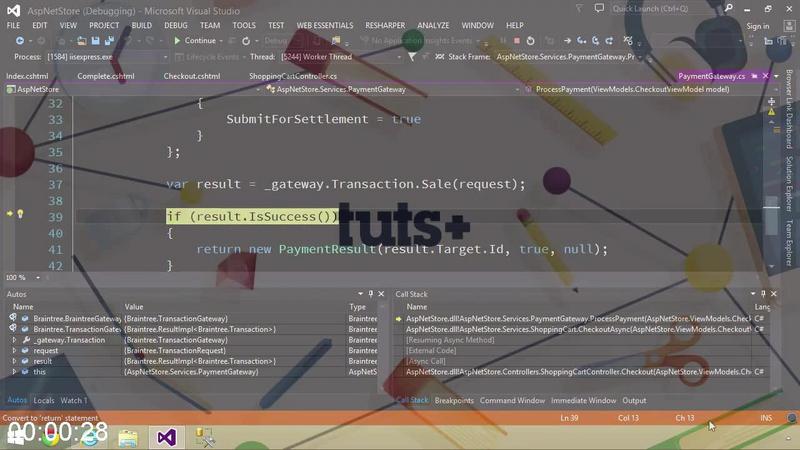Viewport: 800px width, 450px height.
Task: Click the rightmost tool icon on taskbar
Action: (205, 437)
